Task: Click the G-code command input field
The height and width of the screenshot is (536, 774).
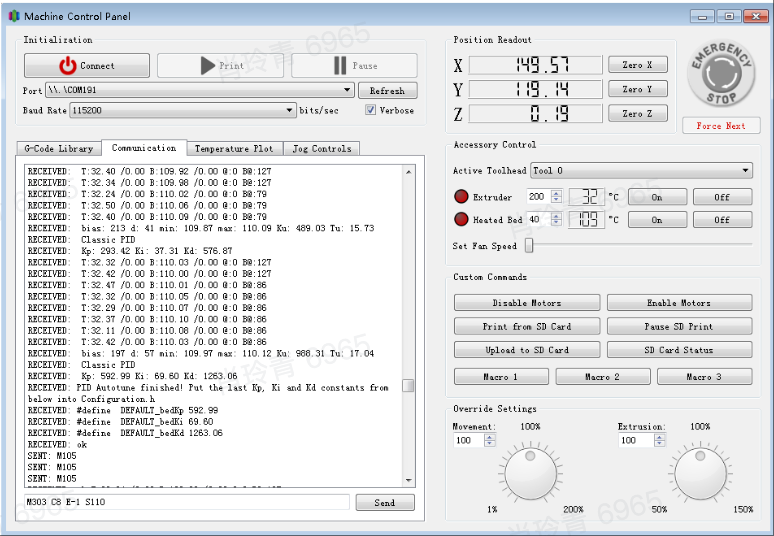Action: tap(186, 503)
